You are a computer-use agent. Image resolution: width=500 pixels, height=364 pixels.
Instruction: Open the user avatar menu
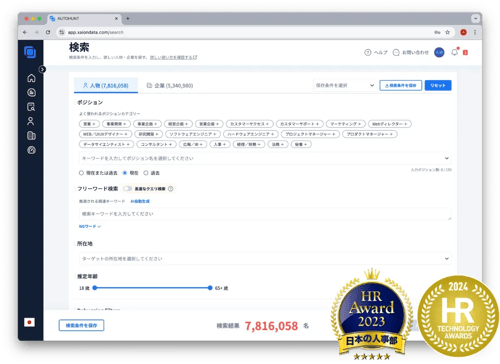click(x=439, y=52)
